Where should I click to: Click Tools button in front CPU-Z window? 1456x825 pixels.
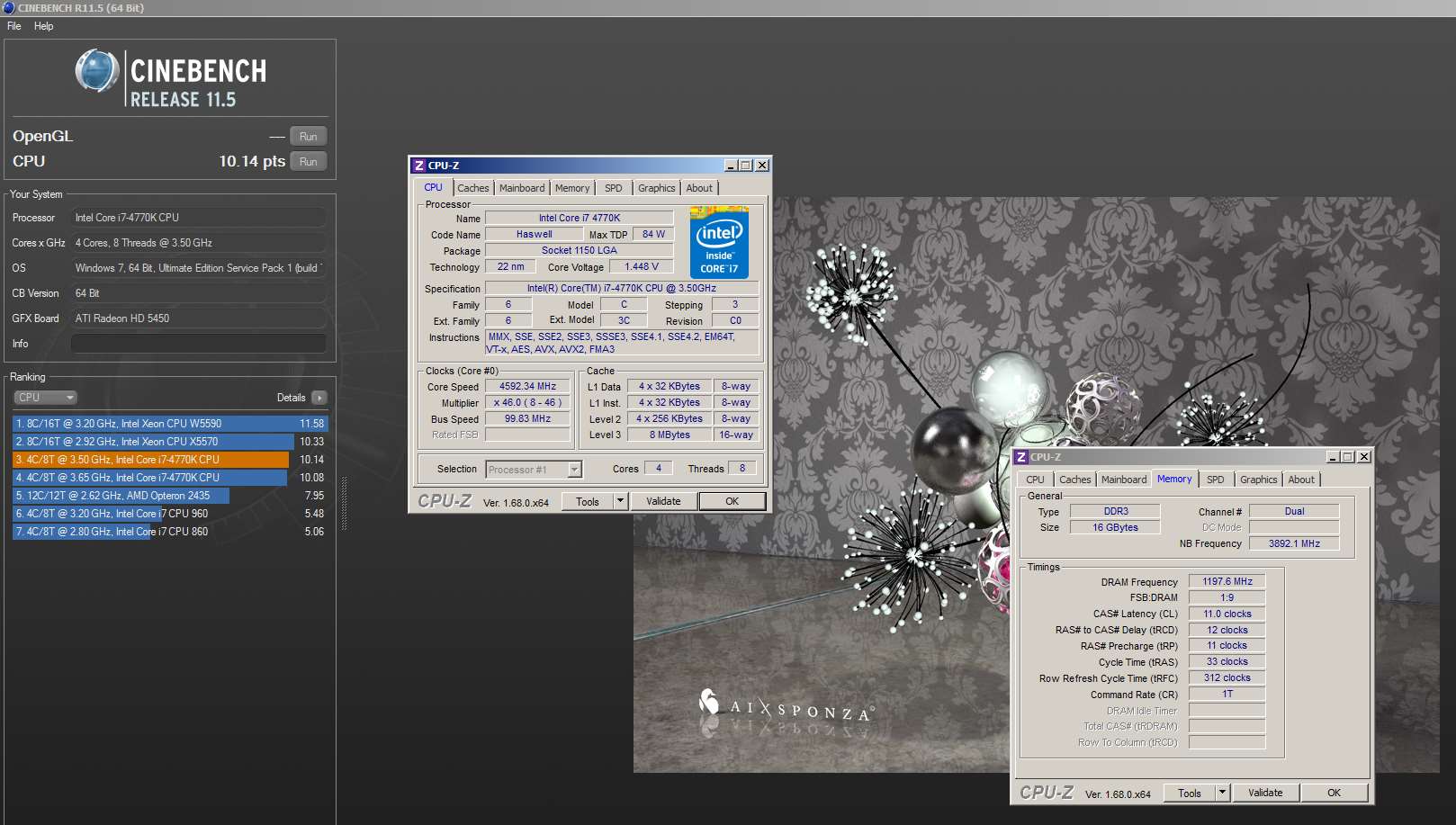coord(588,501)
